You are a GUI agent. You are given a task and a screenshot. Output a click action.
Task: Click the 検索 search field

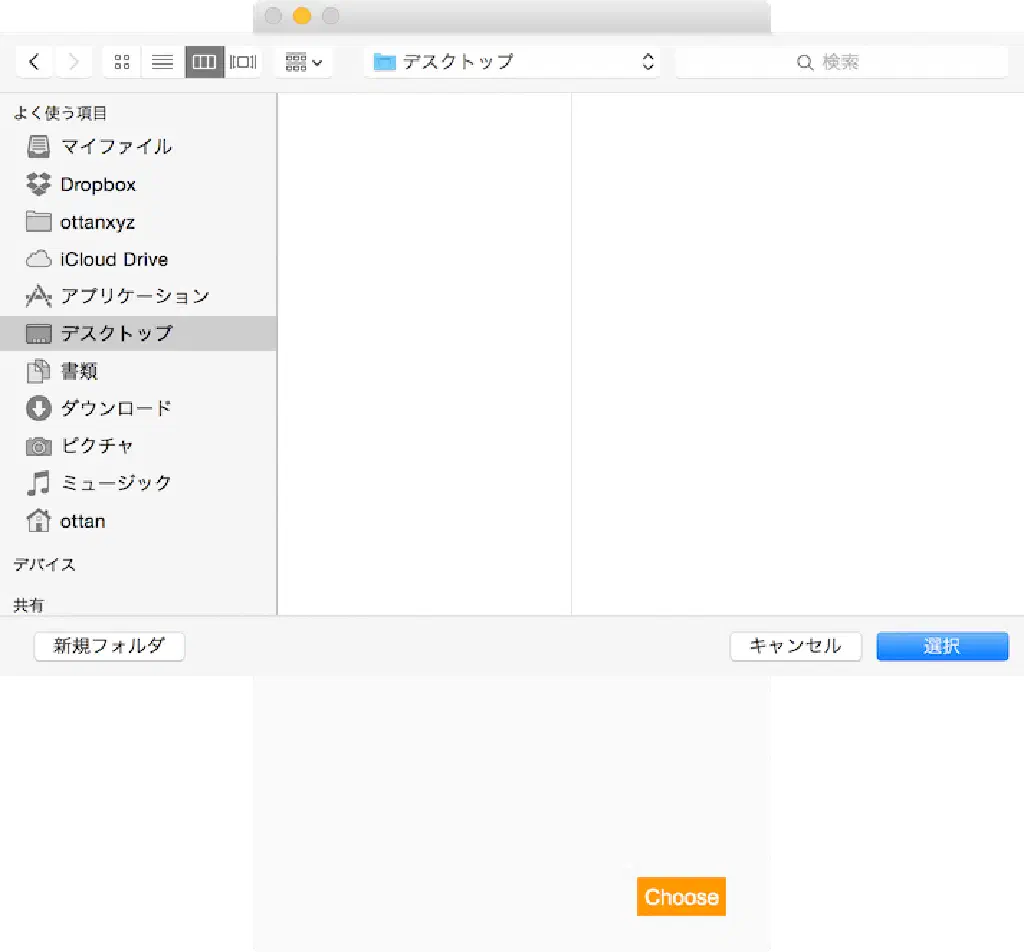click(841, 62)
